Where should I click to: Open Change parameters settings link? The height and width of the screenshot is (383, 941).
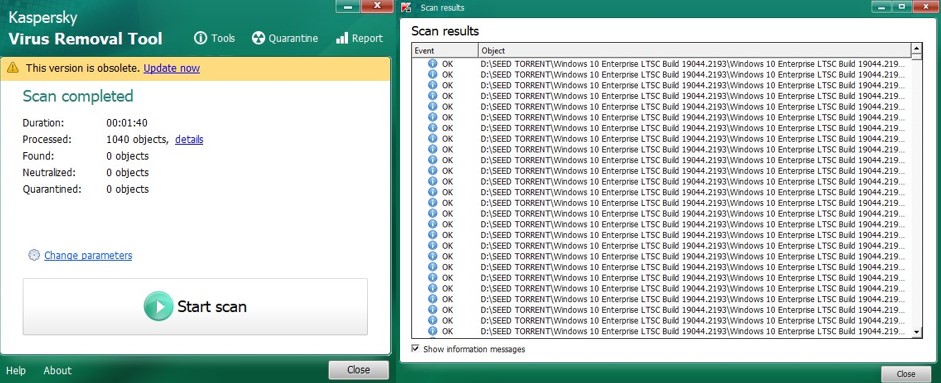click(88, 255)
